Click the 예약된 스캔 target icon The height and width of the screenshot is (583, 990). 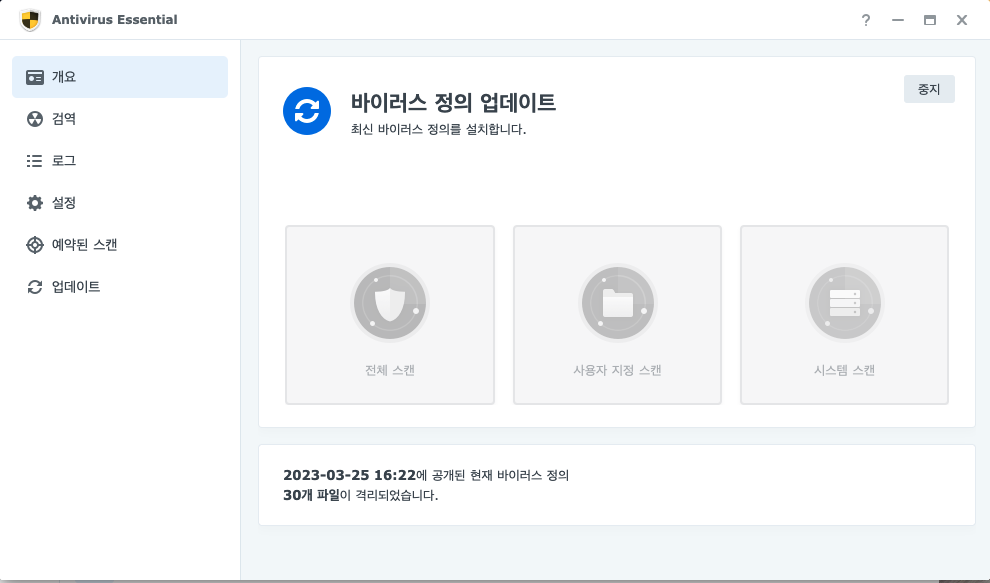point(35,244)
